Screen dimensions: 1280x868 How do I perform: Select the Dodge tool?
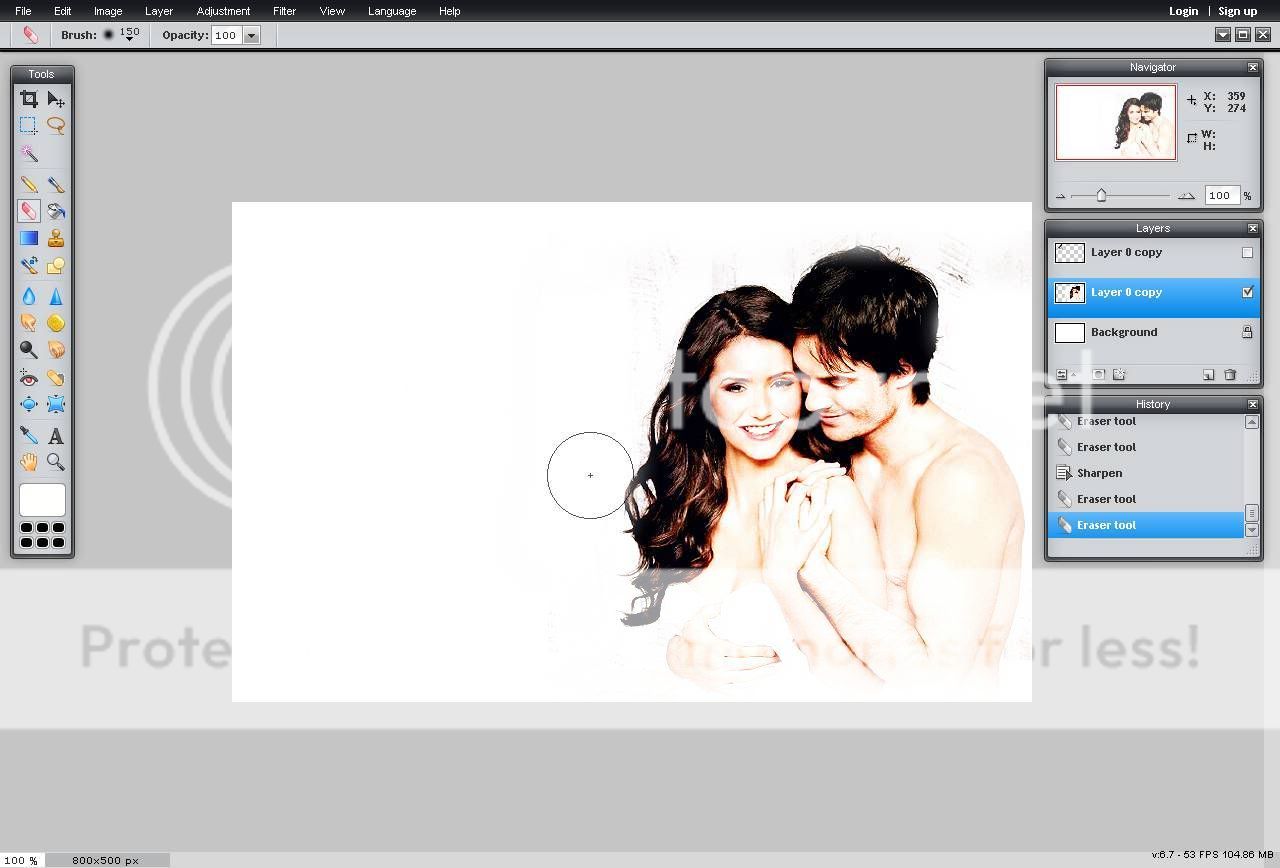click(29, 350)
